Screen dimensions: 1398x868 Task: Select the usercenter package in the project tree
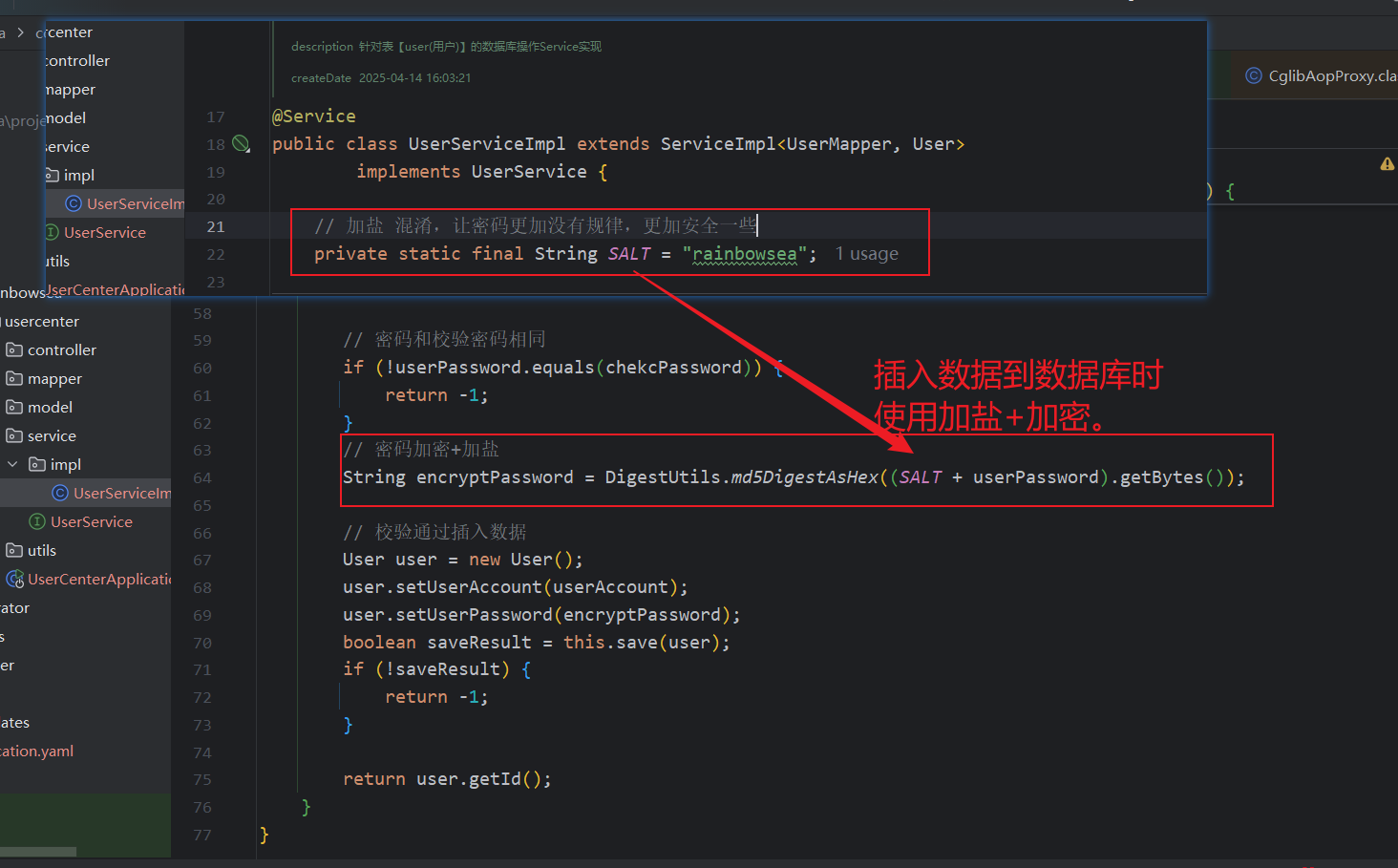click(42, 322)
